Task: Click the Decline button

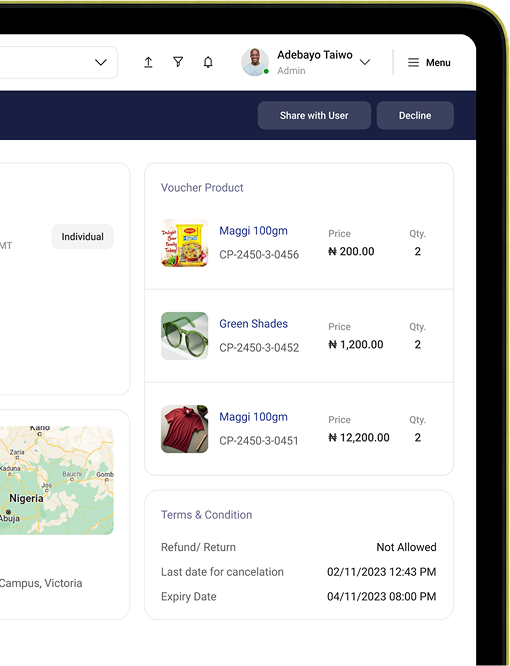Action: [415, 115]
